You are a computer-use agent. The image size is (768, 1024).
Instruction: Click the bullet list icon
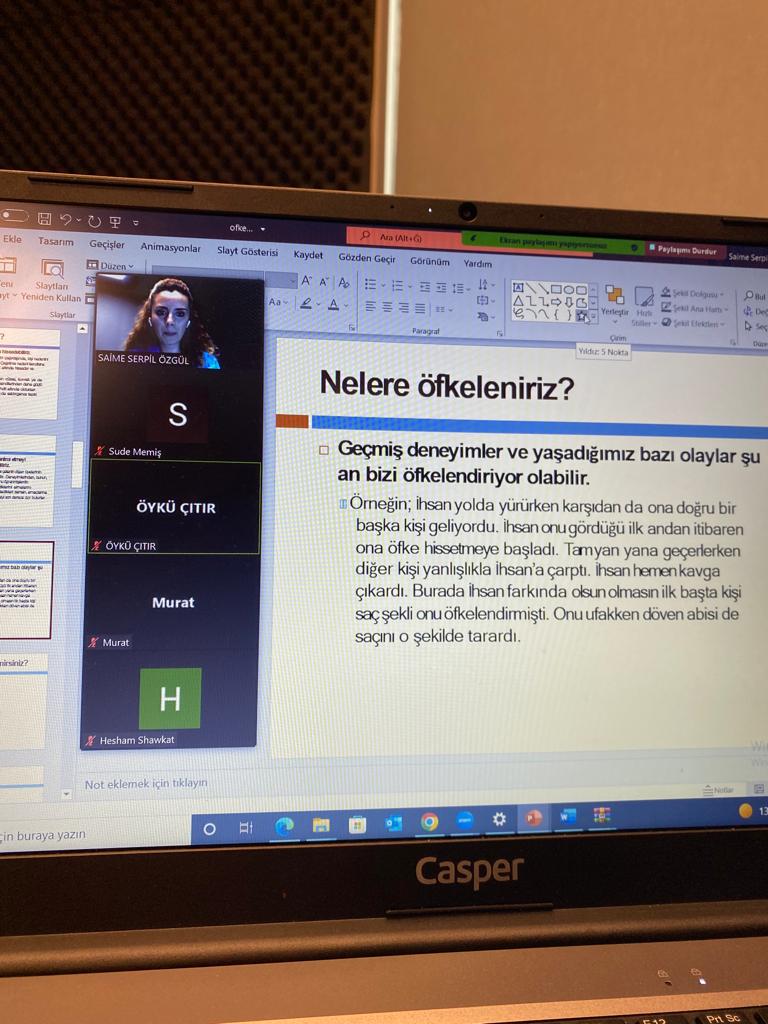(370, 285)
